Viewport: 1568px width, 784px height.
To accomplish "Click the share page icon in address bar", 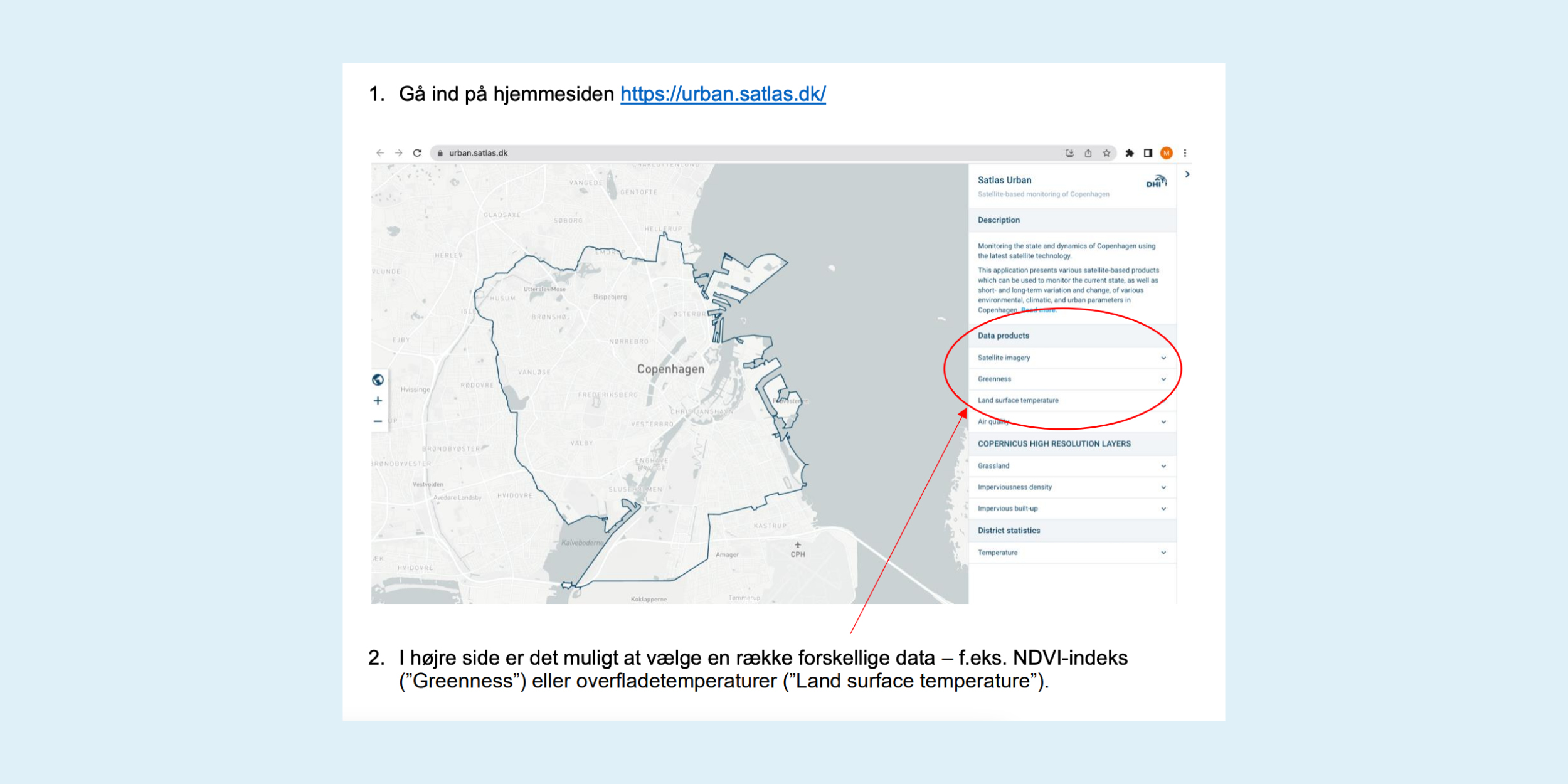I will pyautogui.click(x=1088, y=153).
